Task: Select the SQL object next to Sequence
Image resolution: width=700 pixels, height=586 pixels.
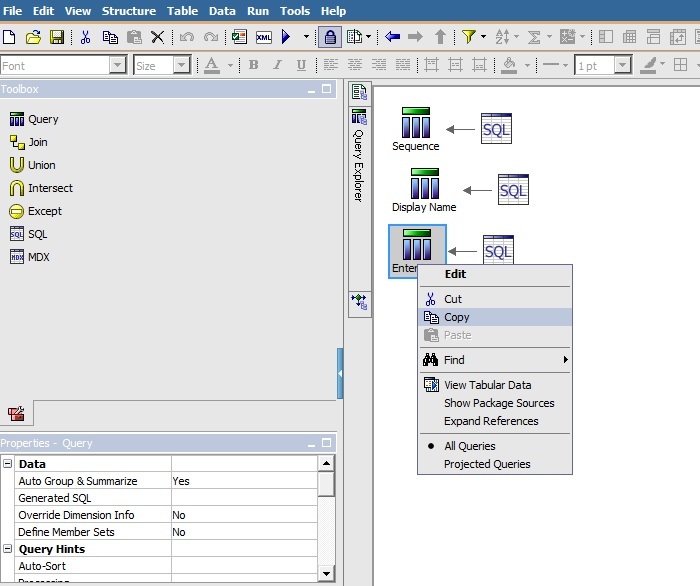Action: pos(496,129)
